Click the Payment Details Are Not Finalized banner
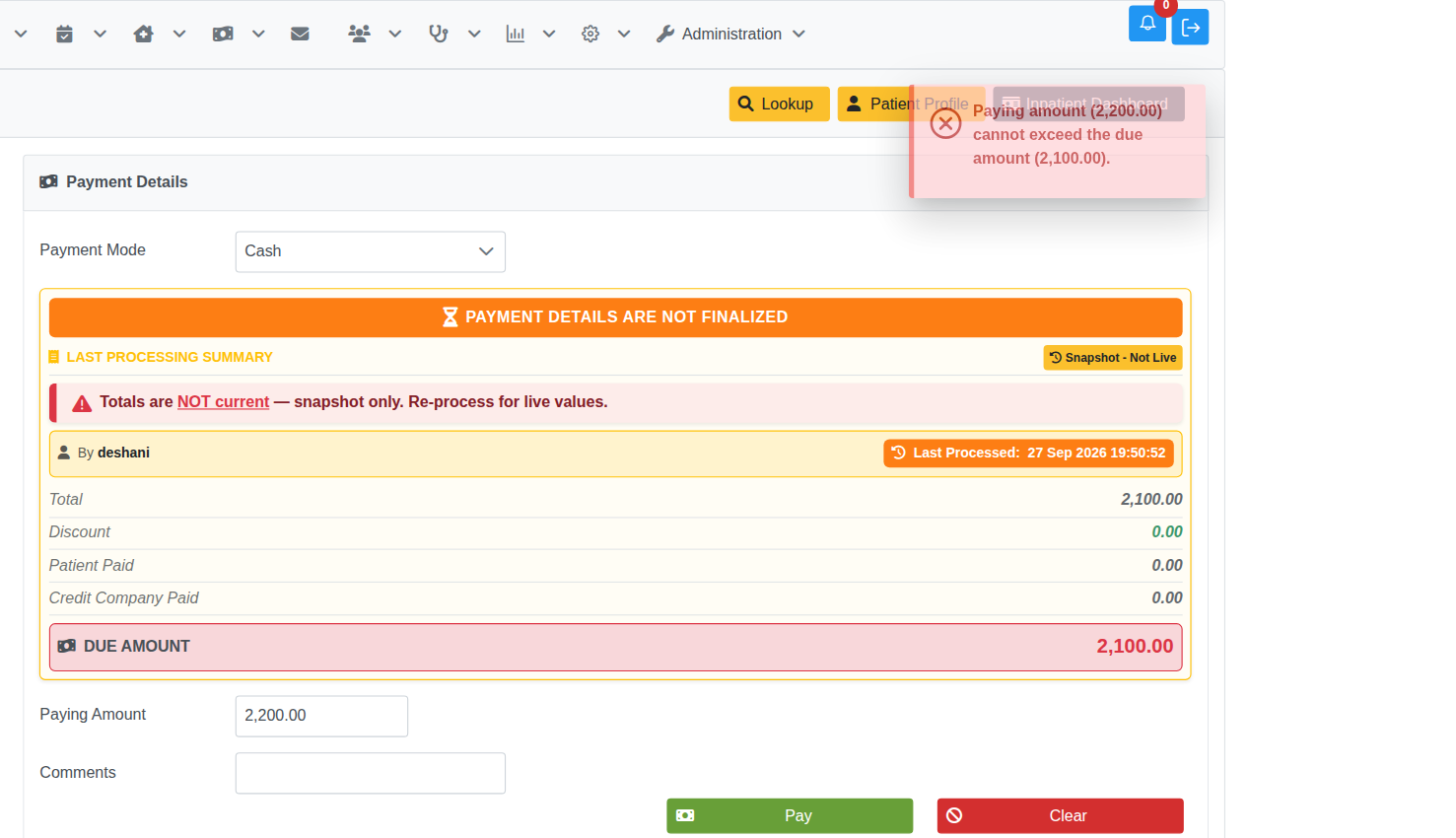 [615, 317]
